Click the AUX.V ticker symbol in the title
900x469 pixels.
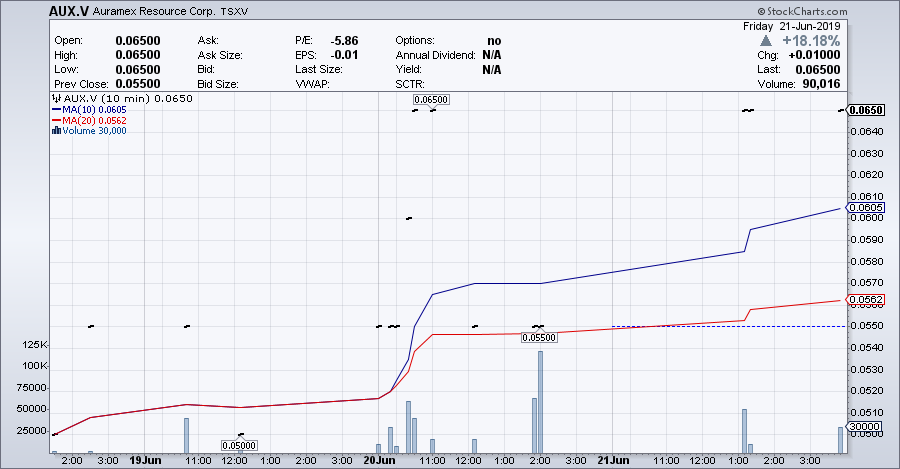click(x=69, y=11)
